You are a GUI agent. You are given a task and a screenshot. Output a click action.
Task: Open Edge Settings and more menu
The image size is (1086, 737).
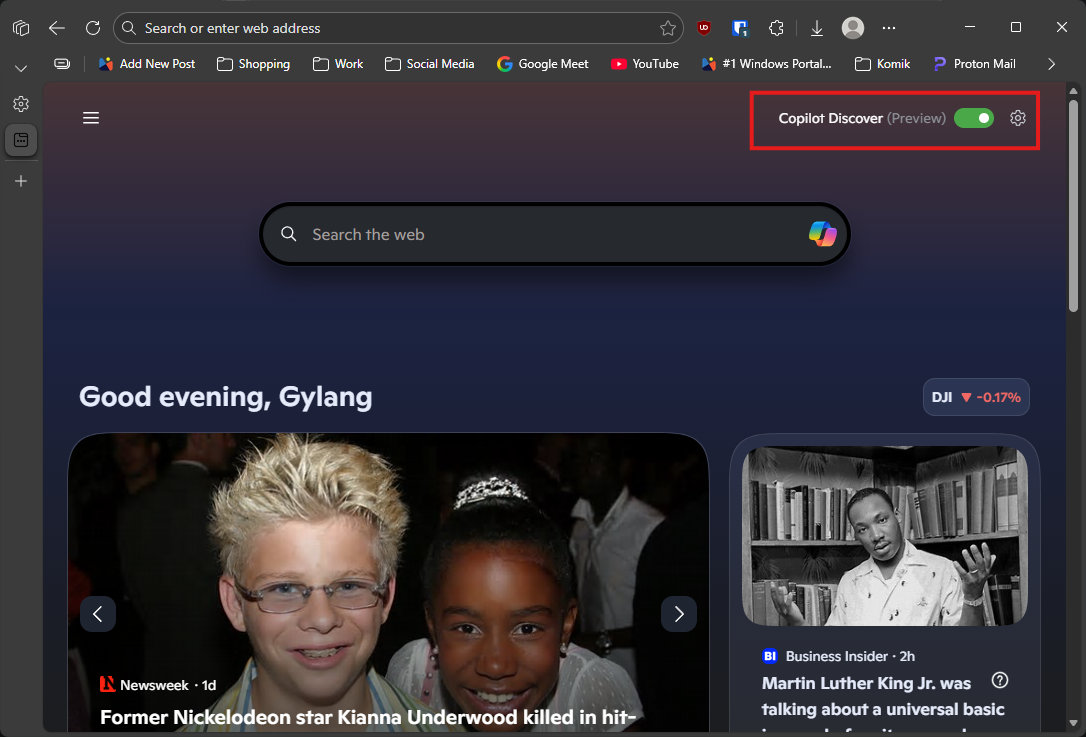889,28
